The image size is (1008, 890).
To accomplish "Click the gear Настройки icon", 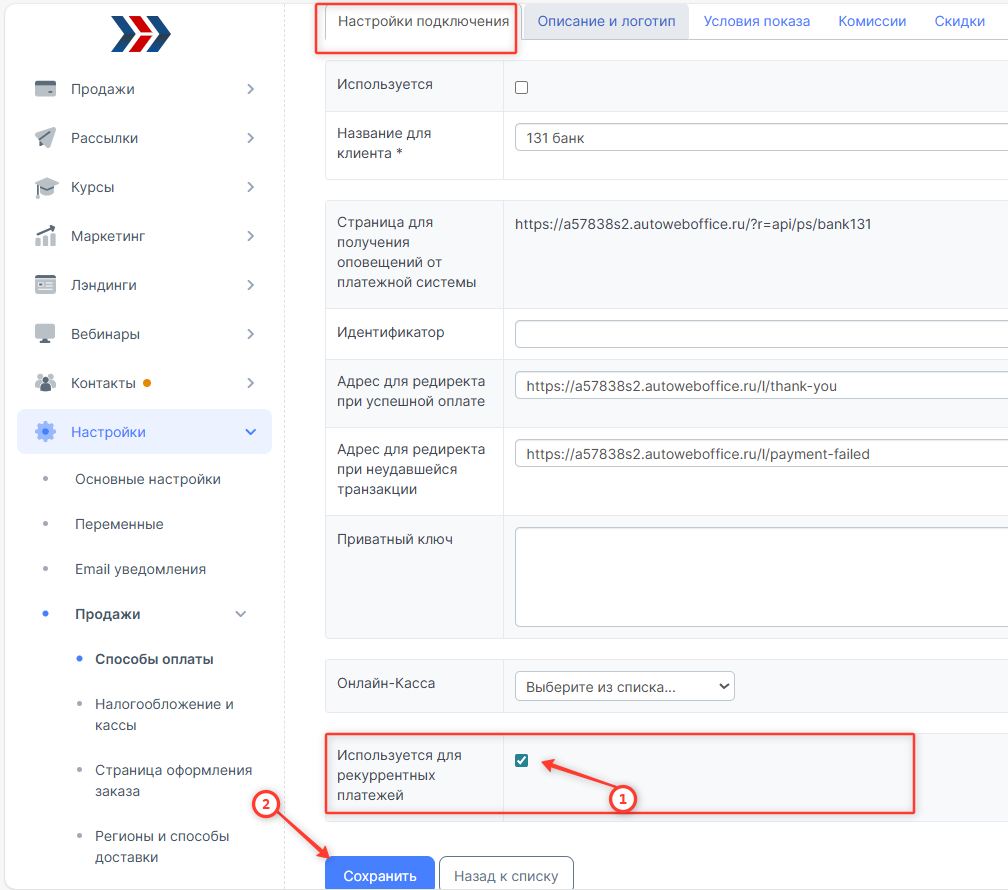I will 45,432.
